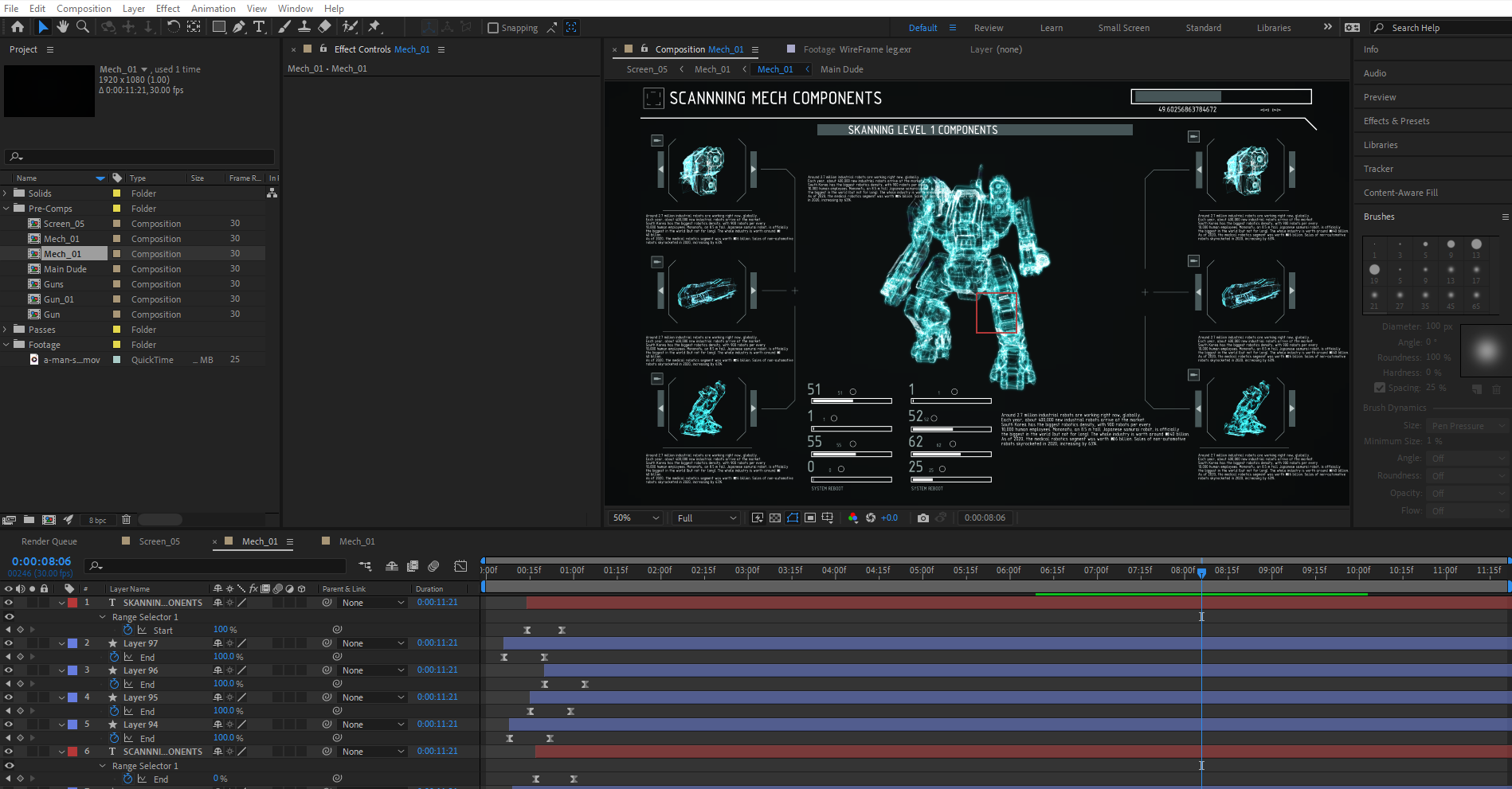
Task: Pick the Clone Stamp tool
Action: coord(304,27)
